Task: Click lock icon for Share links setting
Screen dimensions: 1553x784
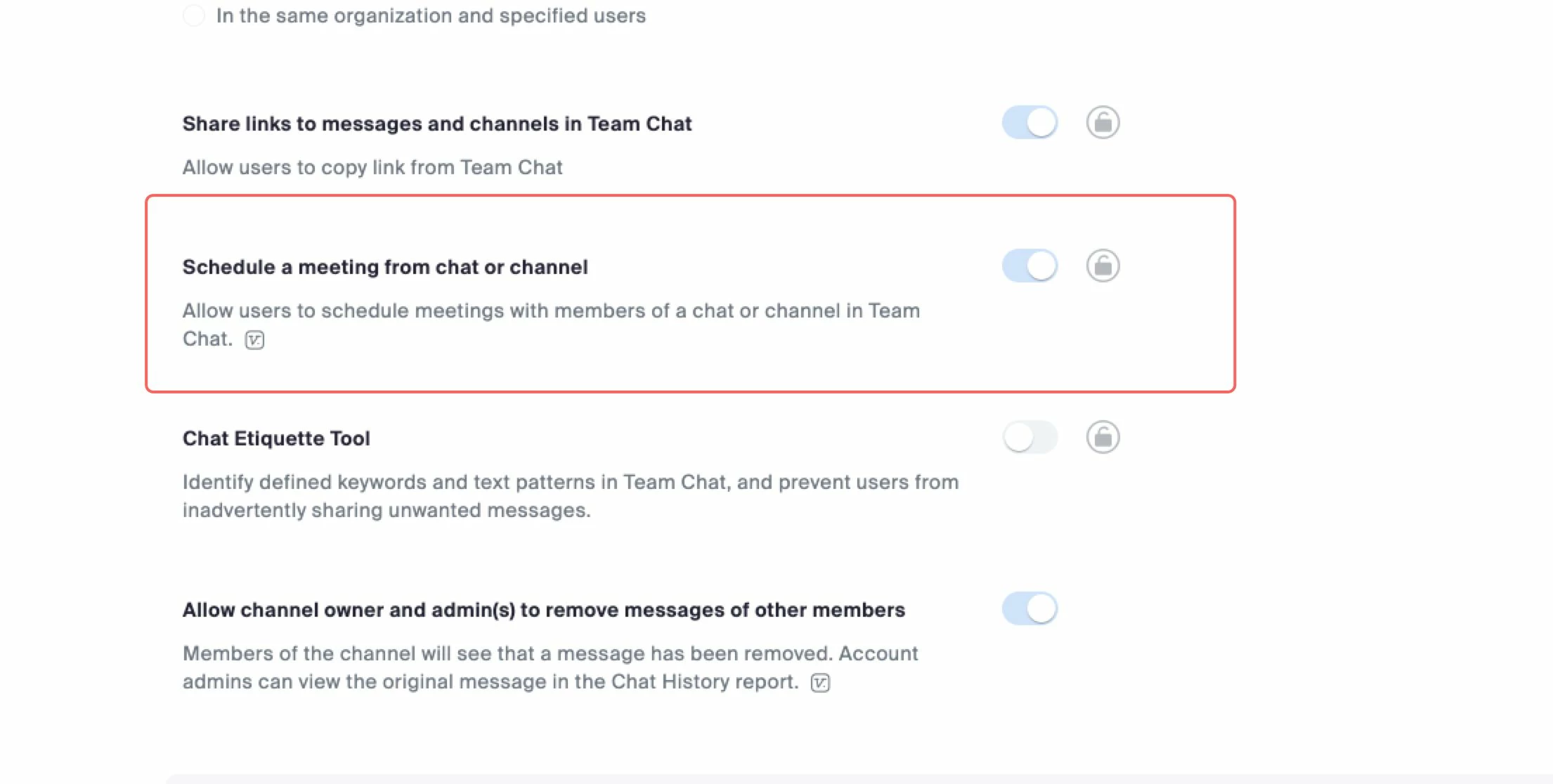Action: pyautogui.click(x=1103, y=123)
